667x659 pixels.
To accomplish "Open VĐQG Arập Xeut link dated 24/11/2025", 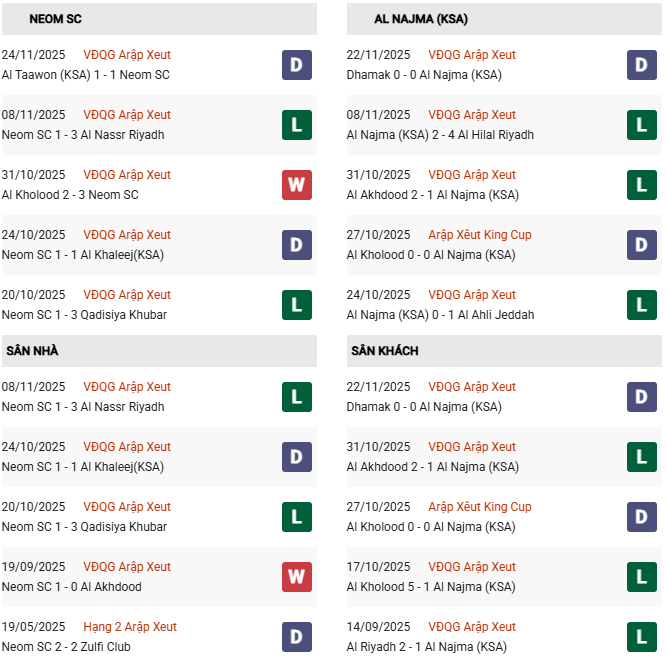I will 127,55.
